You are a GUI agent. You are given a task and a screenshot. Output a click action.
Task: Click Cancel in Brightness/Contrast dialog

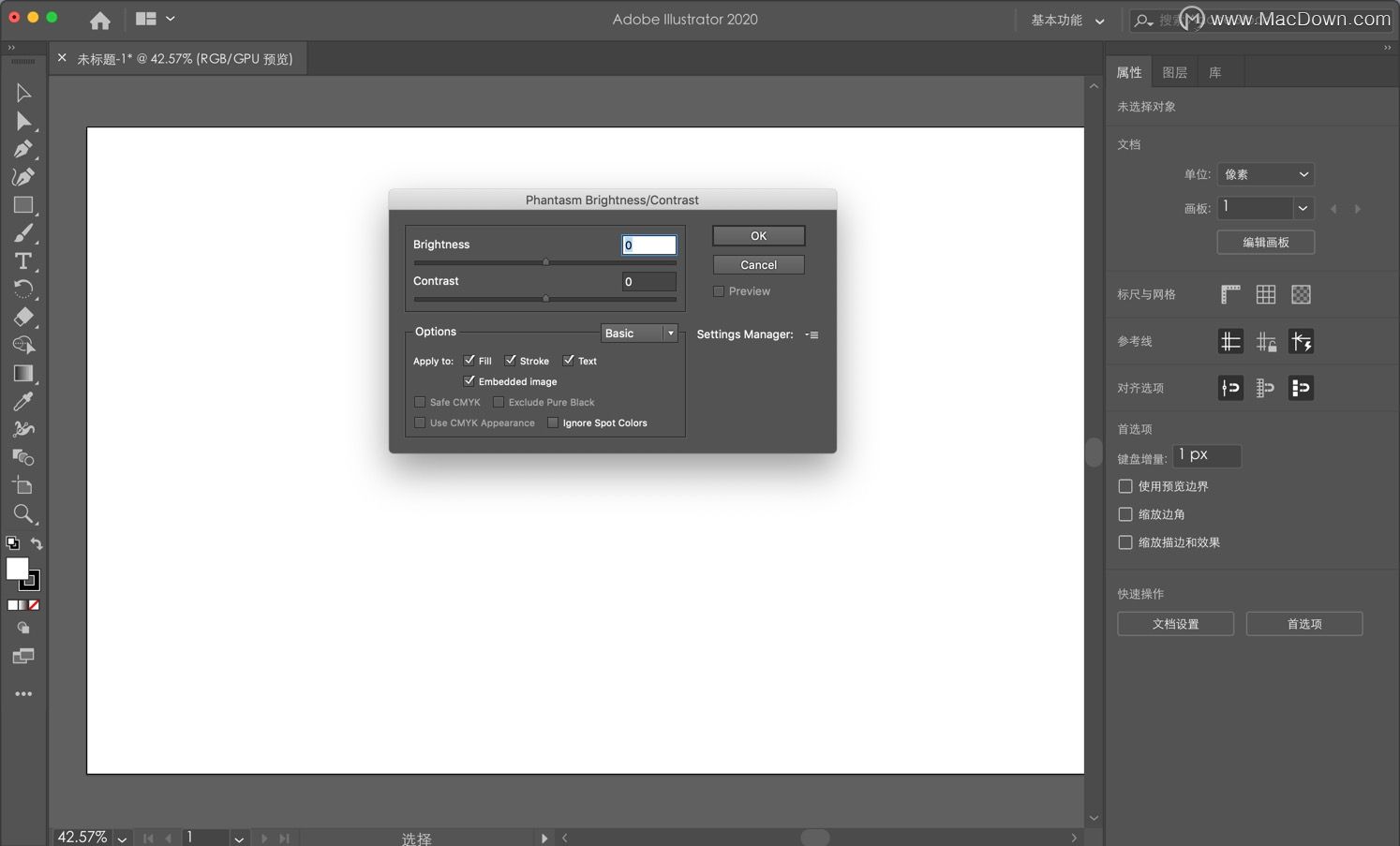coord(759,265)
